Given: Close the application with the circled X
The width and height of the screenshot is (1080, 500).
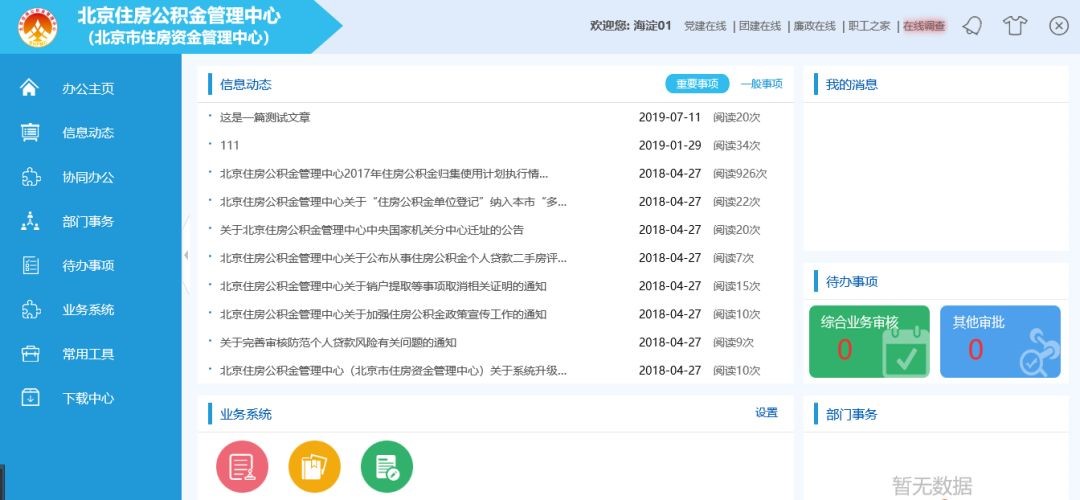Looking at the screenshot, I should point(1058,26).
